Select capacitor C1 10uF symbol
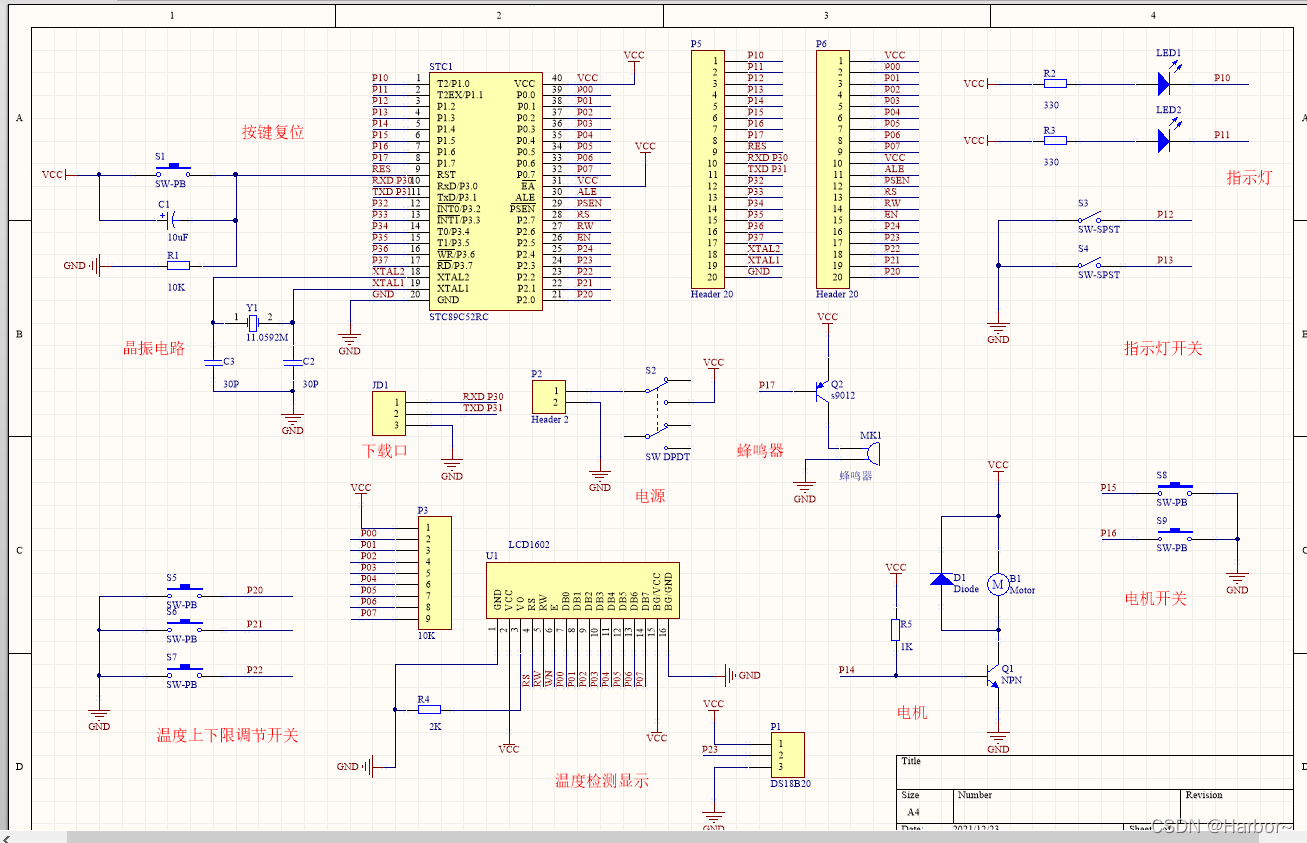1307x843 pixels. tap(172, 218)
